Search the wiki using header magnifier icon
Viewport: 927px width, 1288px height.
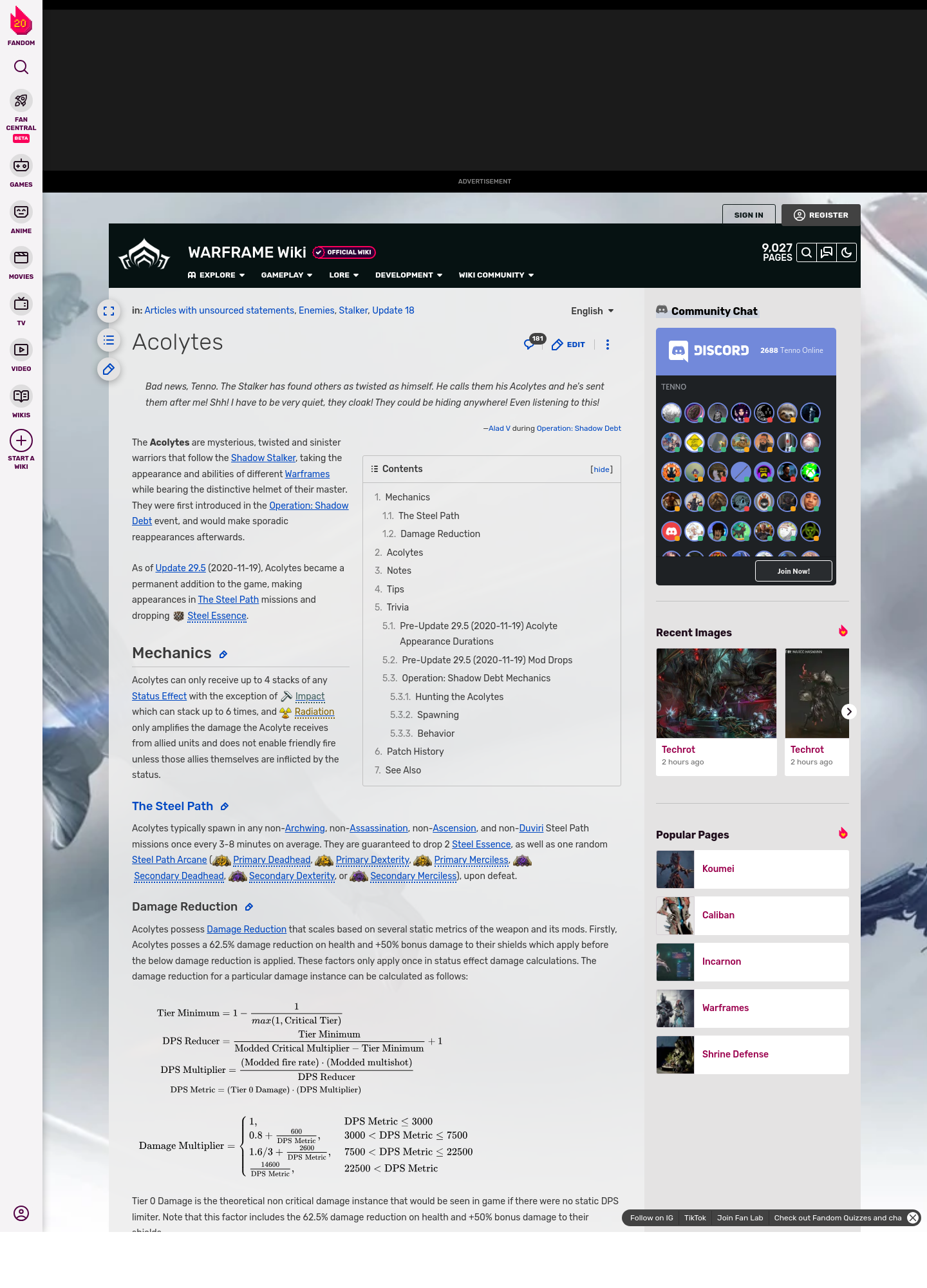(807, 252)
